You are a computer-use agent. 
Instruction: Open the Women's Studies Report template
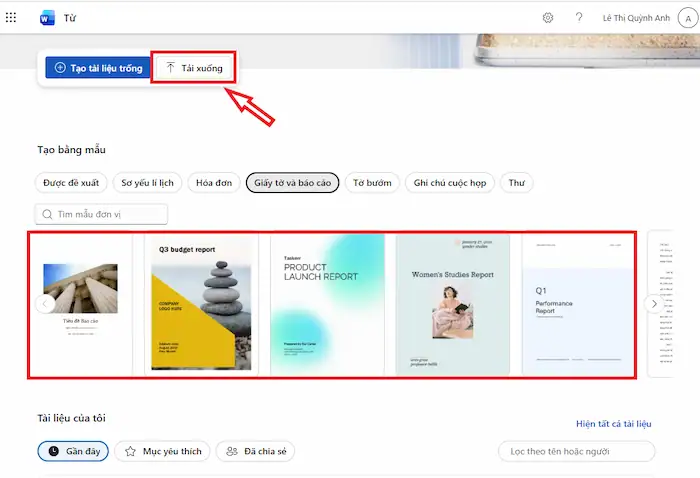click(x=453, y=305)
